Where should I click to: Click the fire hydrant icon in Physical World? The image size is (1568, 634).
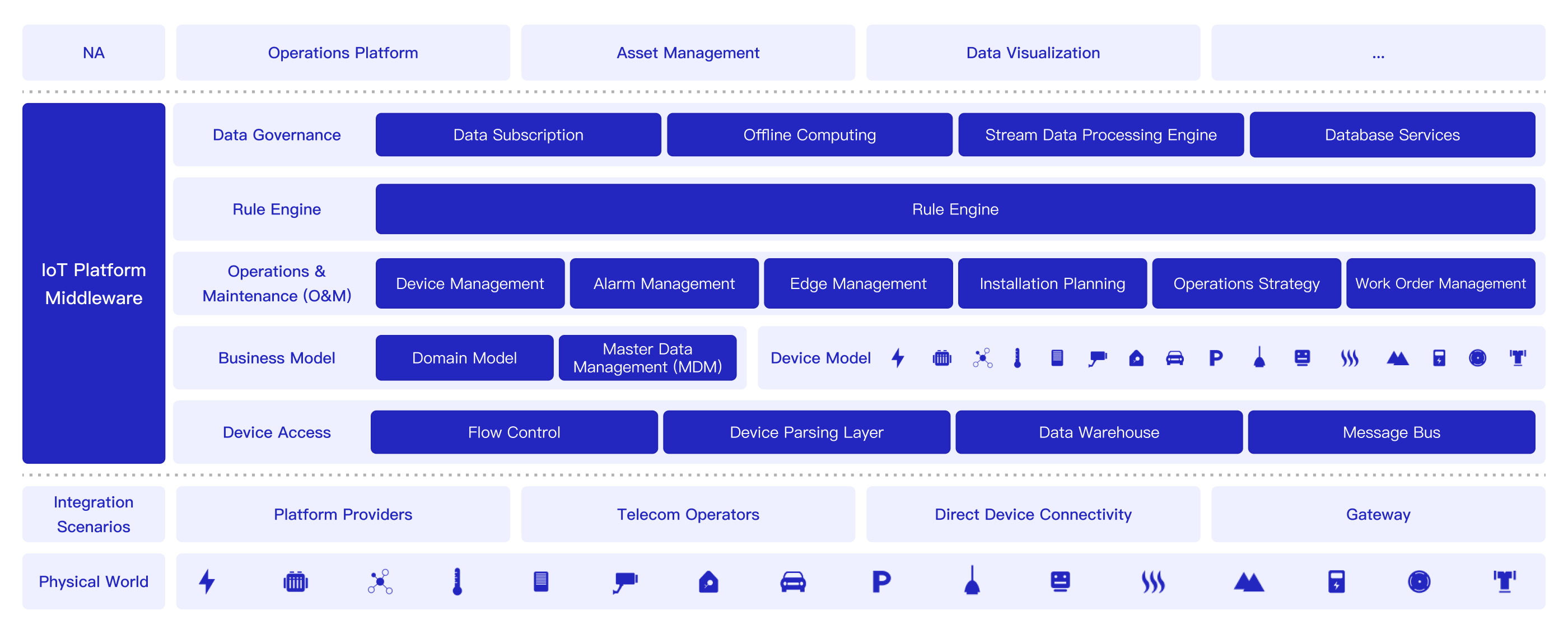click(x=1504, y=581)
